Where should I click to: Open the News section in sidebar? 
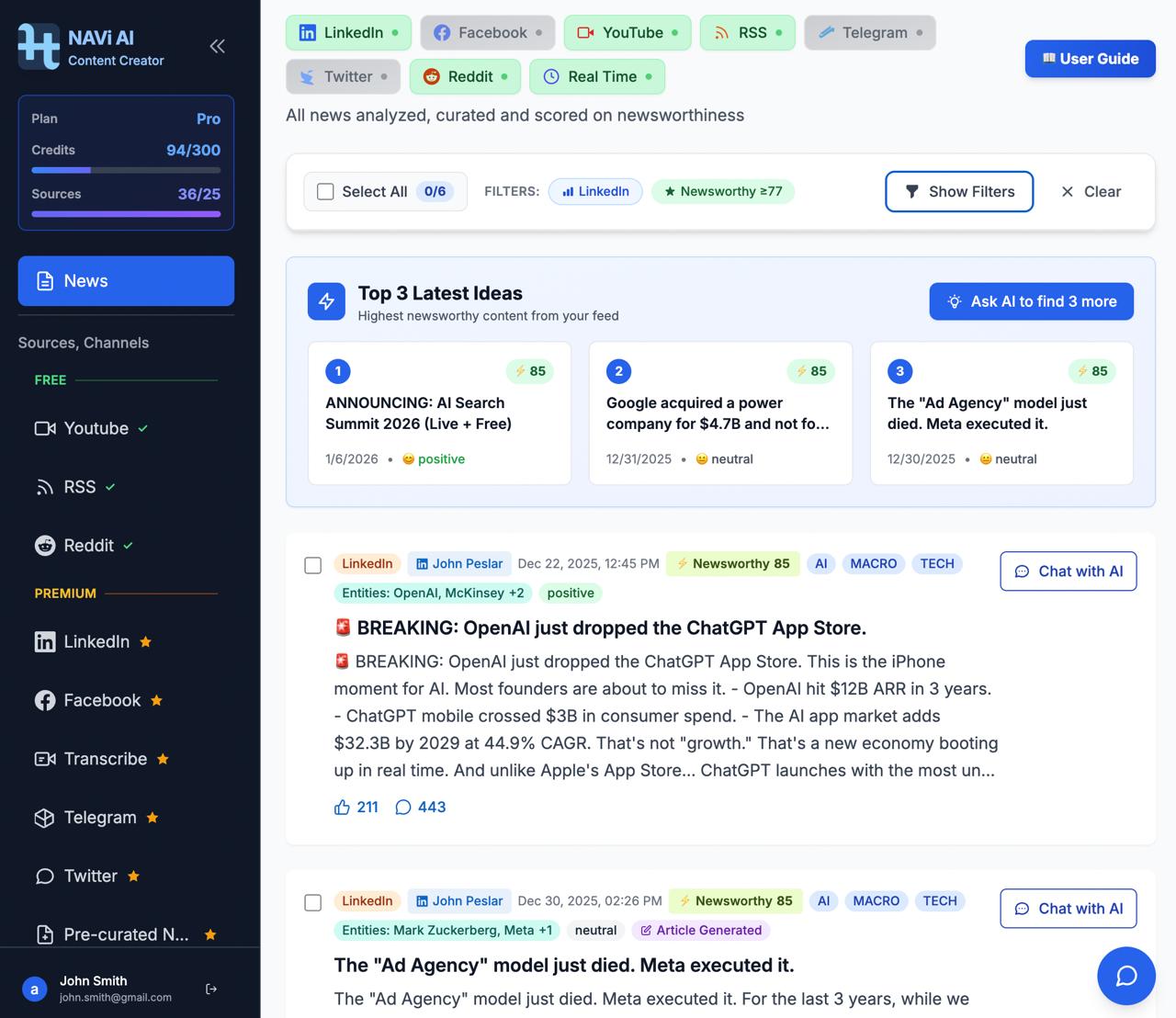tap(126, 281)
